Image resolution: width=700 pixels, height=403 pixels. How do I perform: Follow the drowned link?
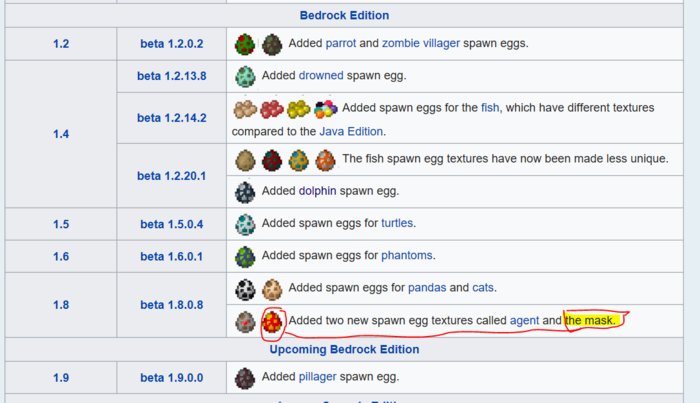point(321,75)
